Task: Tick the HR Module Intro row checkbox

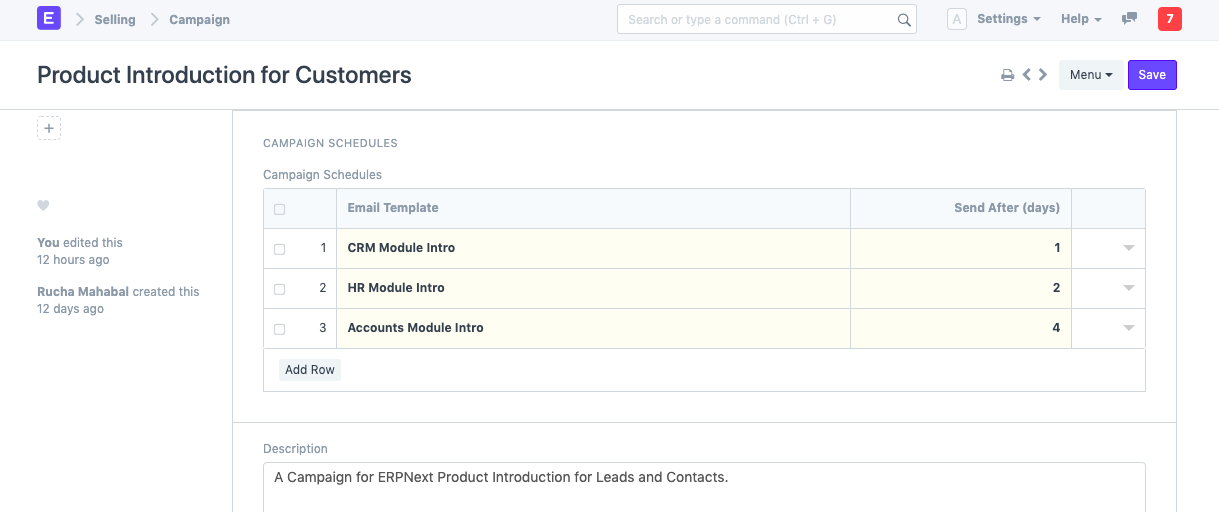Action: pyautogui.click(x=279, y=289)
